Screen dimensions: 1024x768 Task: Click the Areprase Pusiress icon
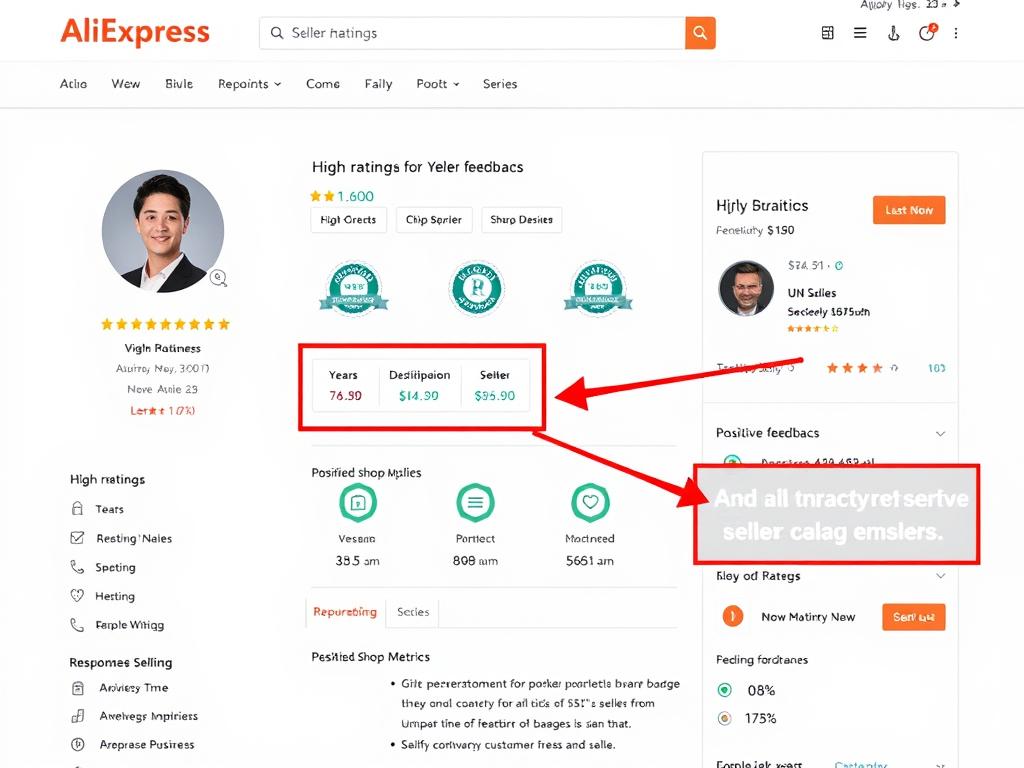[x=78, y=744]
